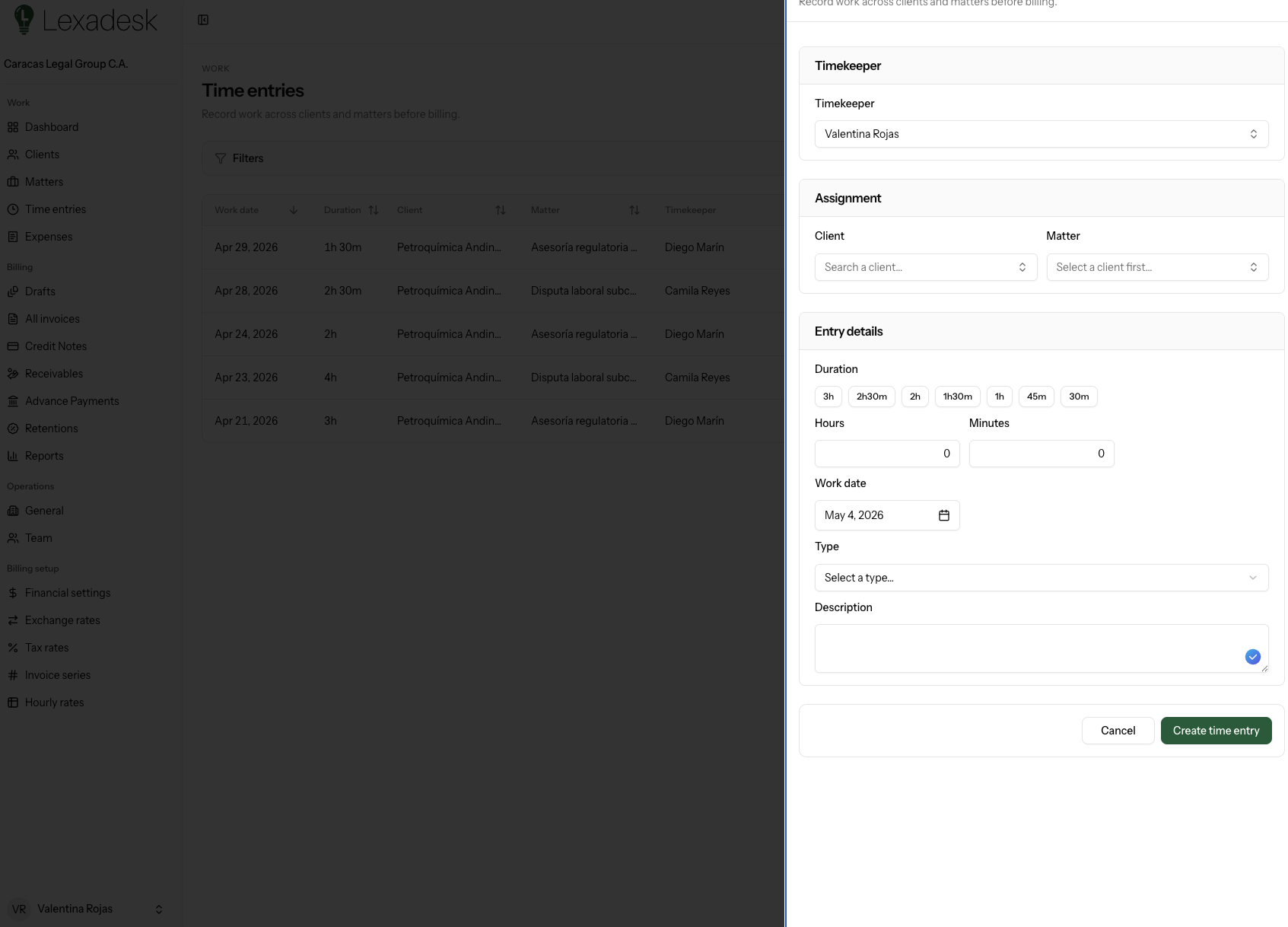The image size is (1288, 927).
Task: Open All invoices in sidebar
Action: [52, 319]
